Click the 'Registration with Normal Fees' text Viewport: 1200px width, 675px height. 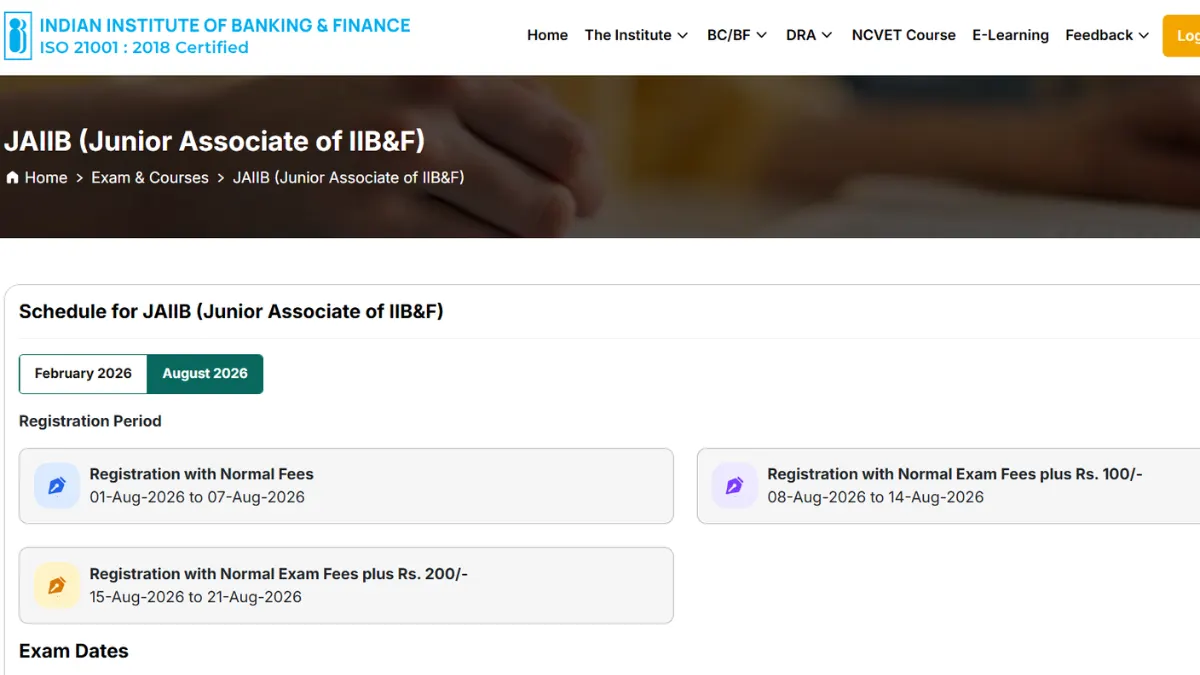201,474
